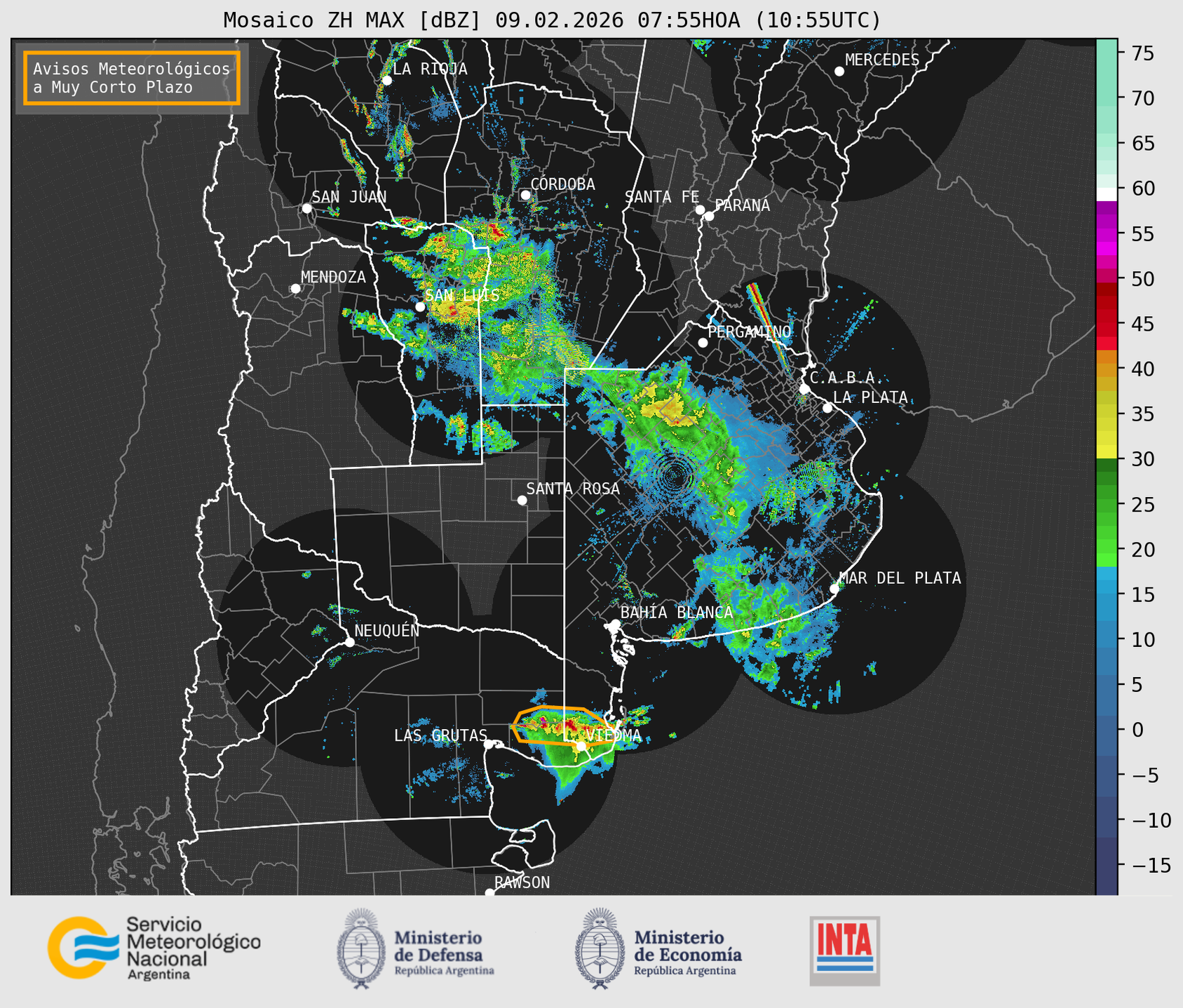Click the Avisos Meteorológicos a Muy Corto Plazo box

pyautogui.click(x=132, y=77)
